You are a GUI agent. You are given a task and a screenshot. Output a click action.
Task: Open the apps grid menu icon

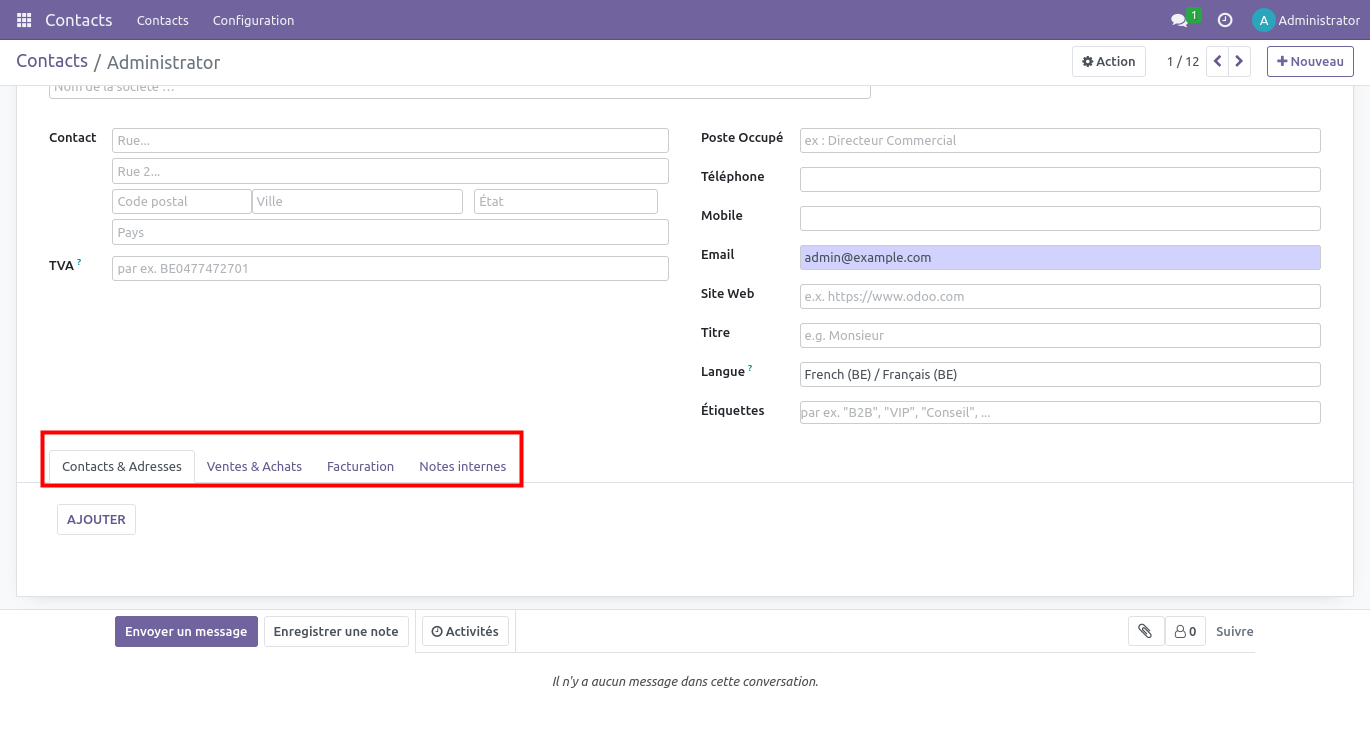click(24, 20)
